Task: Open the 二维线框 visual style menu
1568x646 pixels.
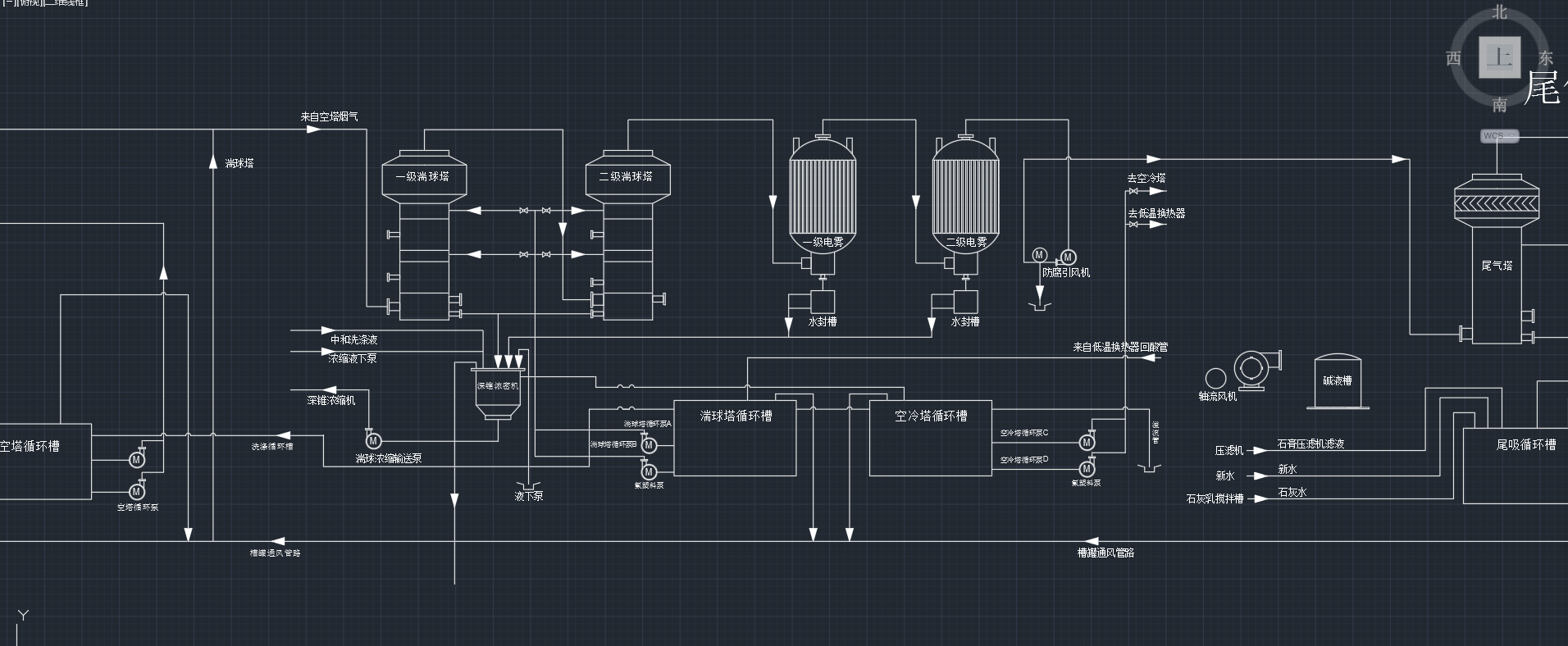Action: [x=66, y=2]
